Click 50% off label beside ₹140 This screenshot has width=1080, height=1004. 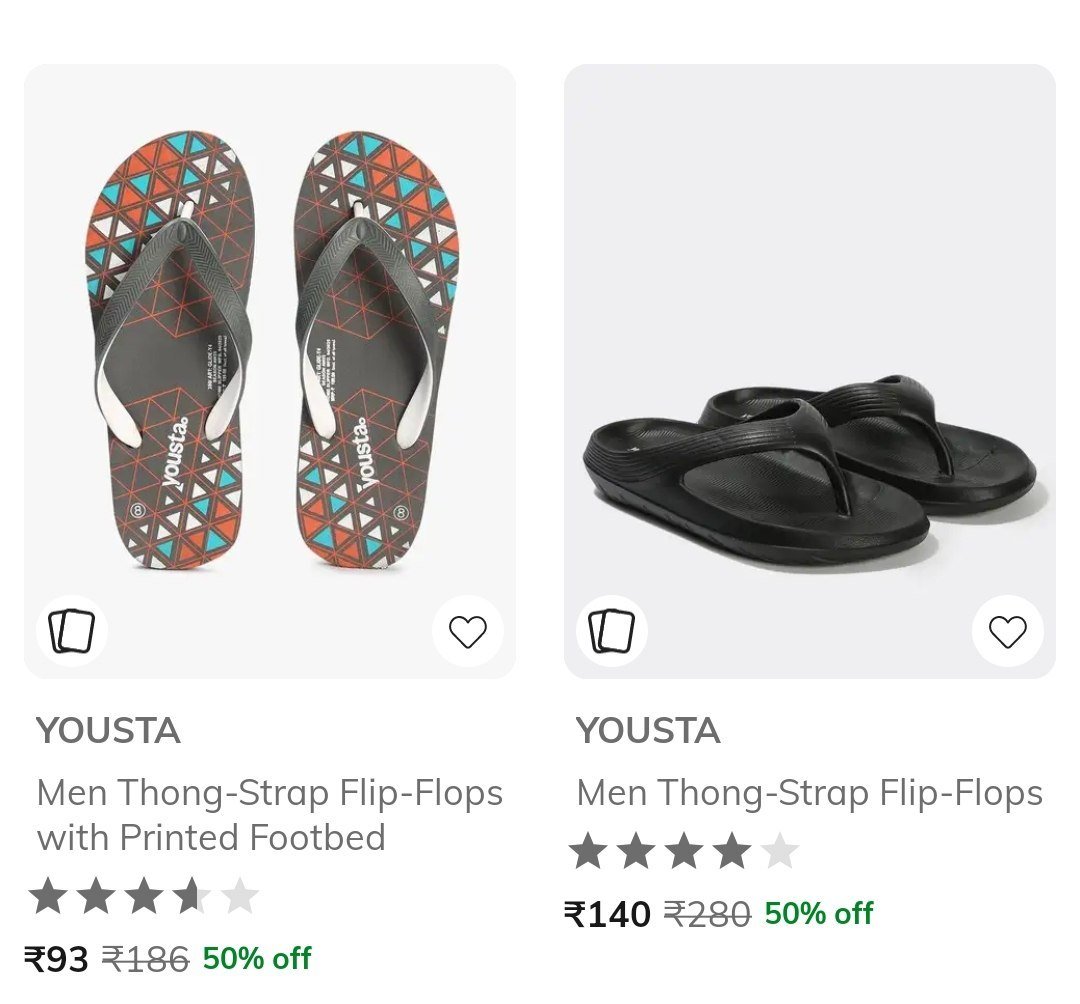click(819, 913)
